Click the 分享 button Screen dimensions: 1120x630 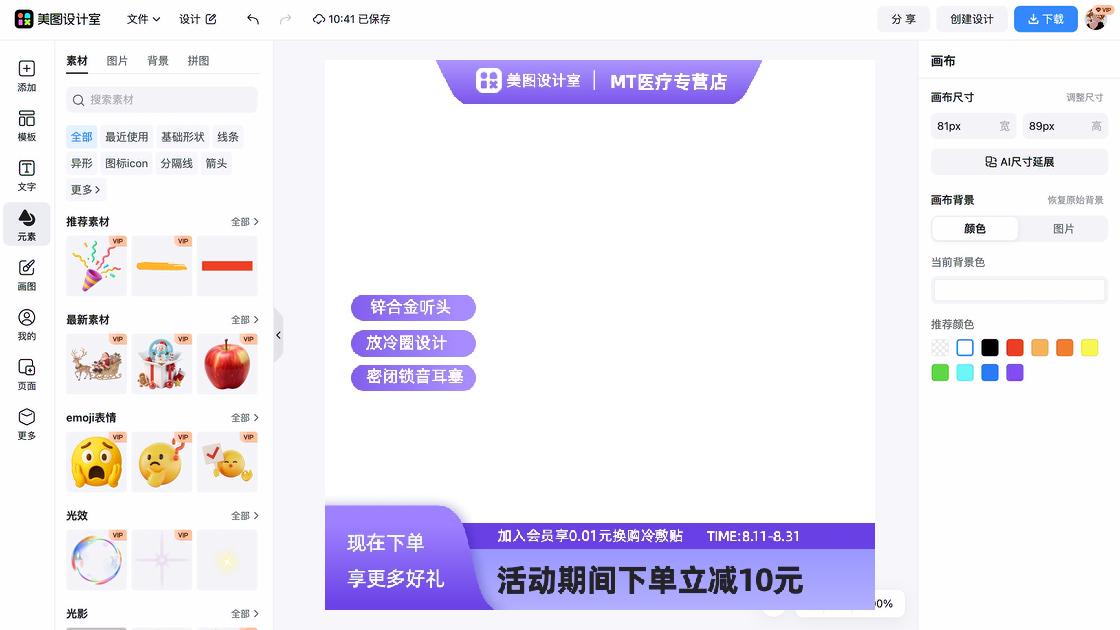click(x=903, y=19)
